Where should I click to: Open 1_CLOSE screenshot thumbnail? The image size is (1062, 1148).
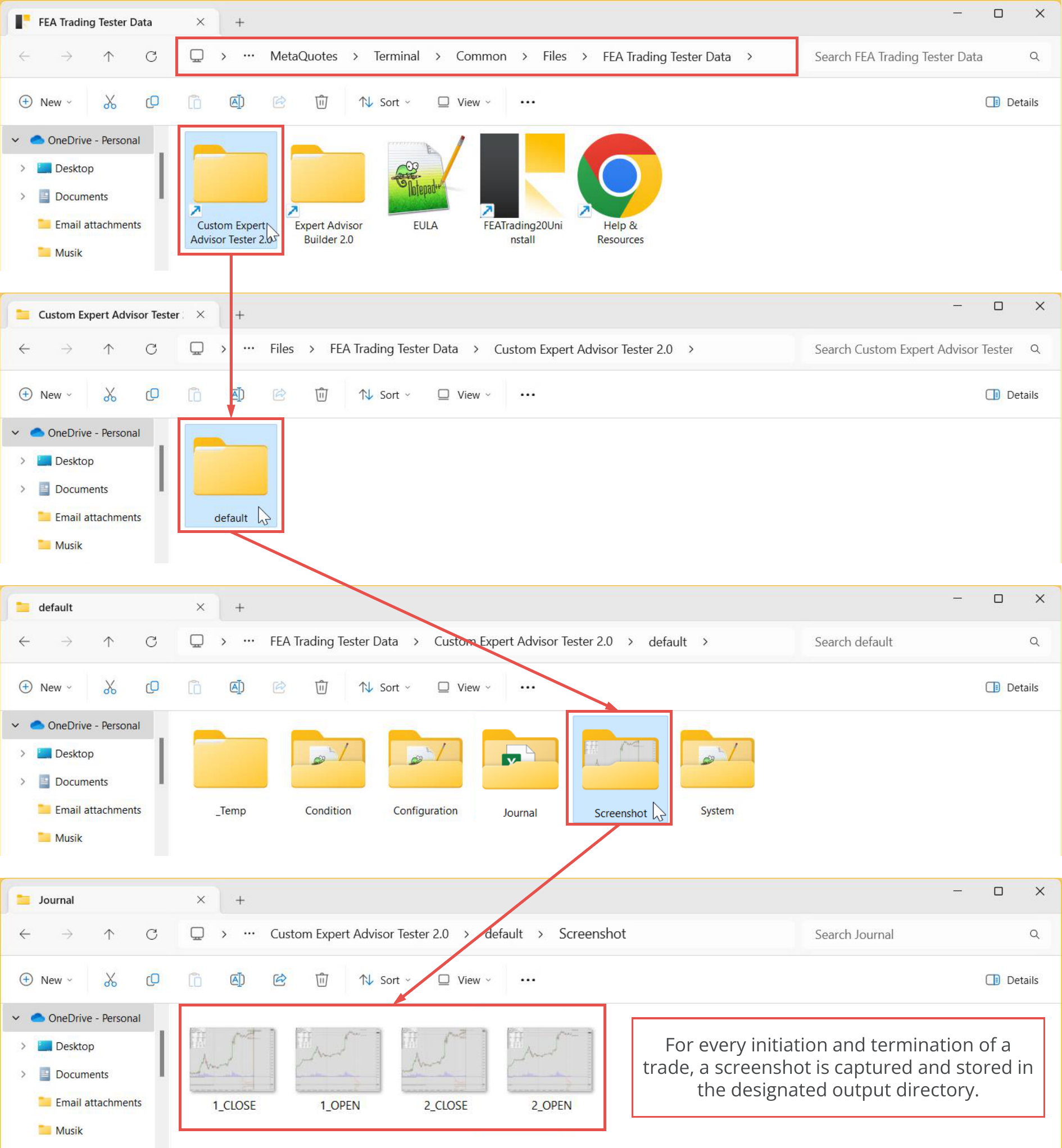click(x=233, y=1069)
